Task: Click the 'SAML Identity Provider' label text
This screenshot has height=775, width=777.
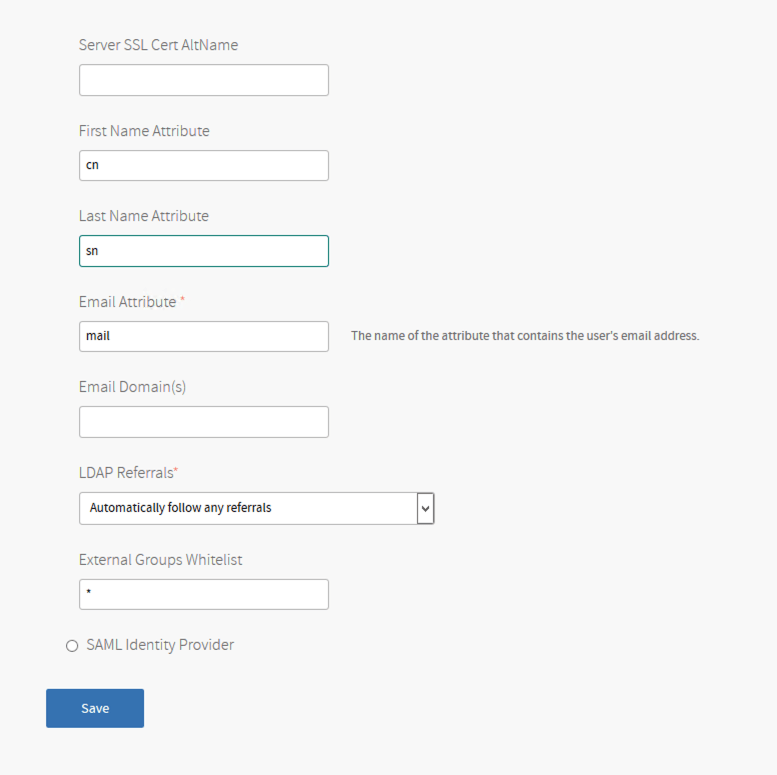Action: [x=160, y=645]
